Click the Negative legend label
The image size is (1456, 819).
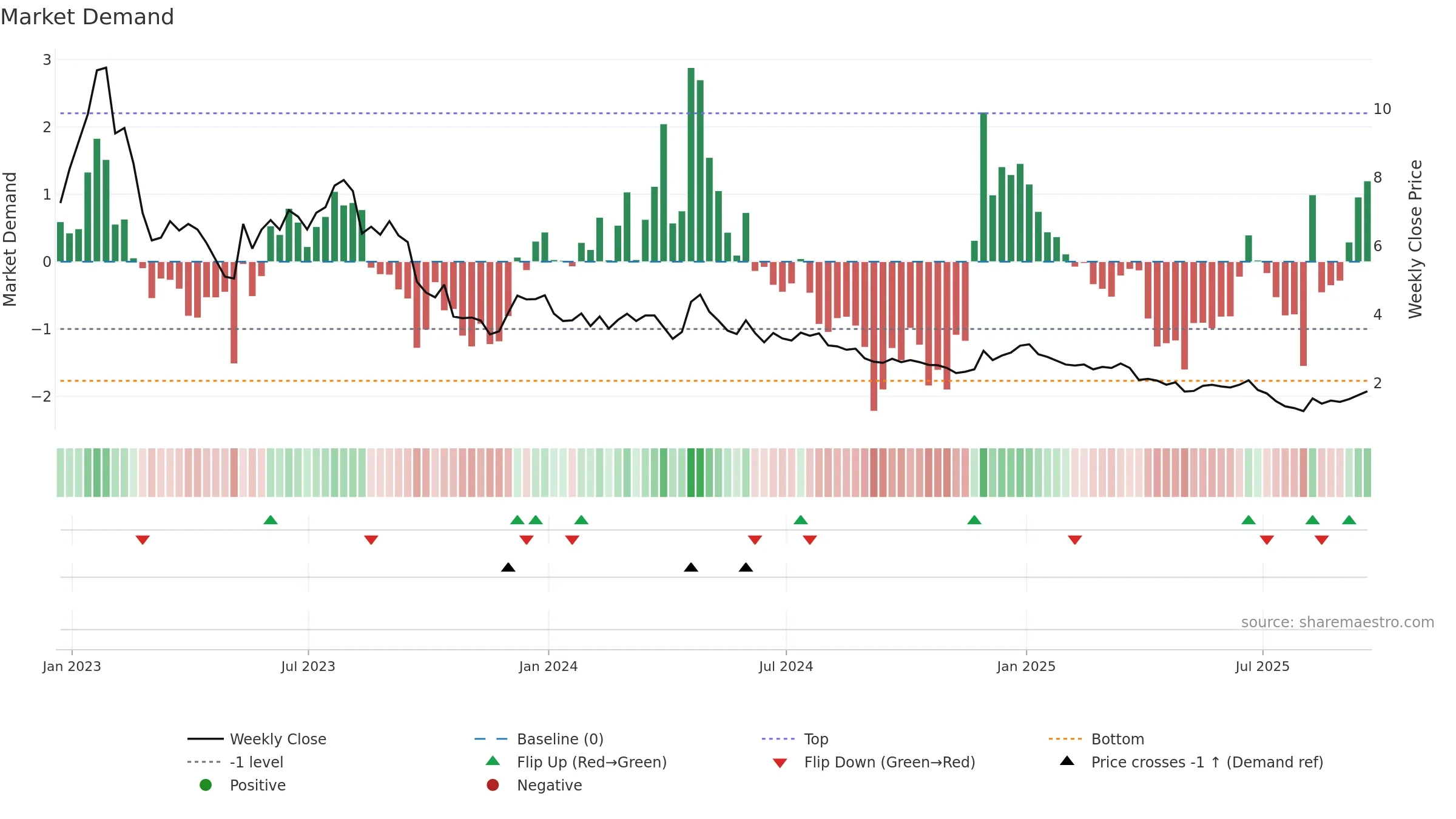coord(549,785)
